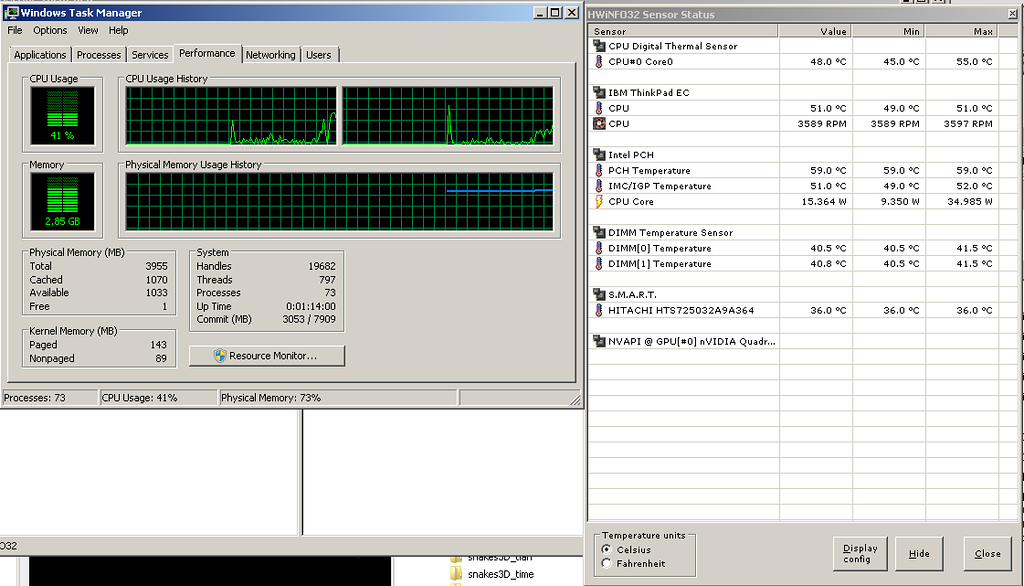Click the Value column header
The image size is (1024, 586).
point(815,31)
